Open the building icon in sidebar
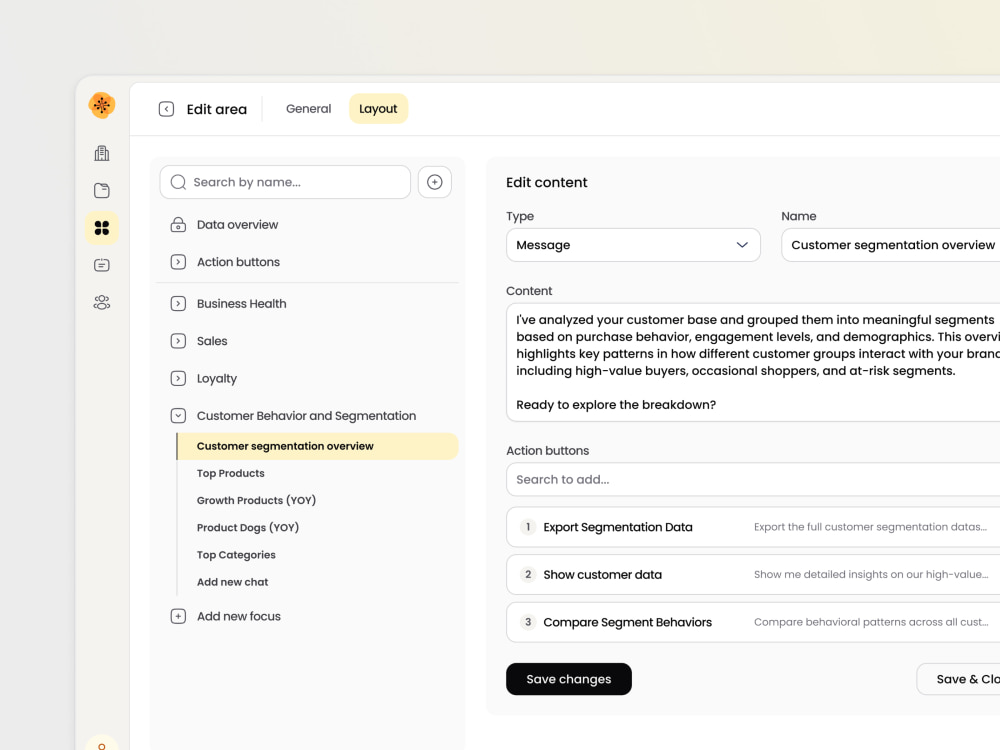Image resolution: width=1000 pixels, height=750 pixels. [x=101, y=153]
